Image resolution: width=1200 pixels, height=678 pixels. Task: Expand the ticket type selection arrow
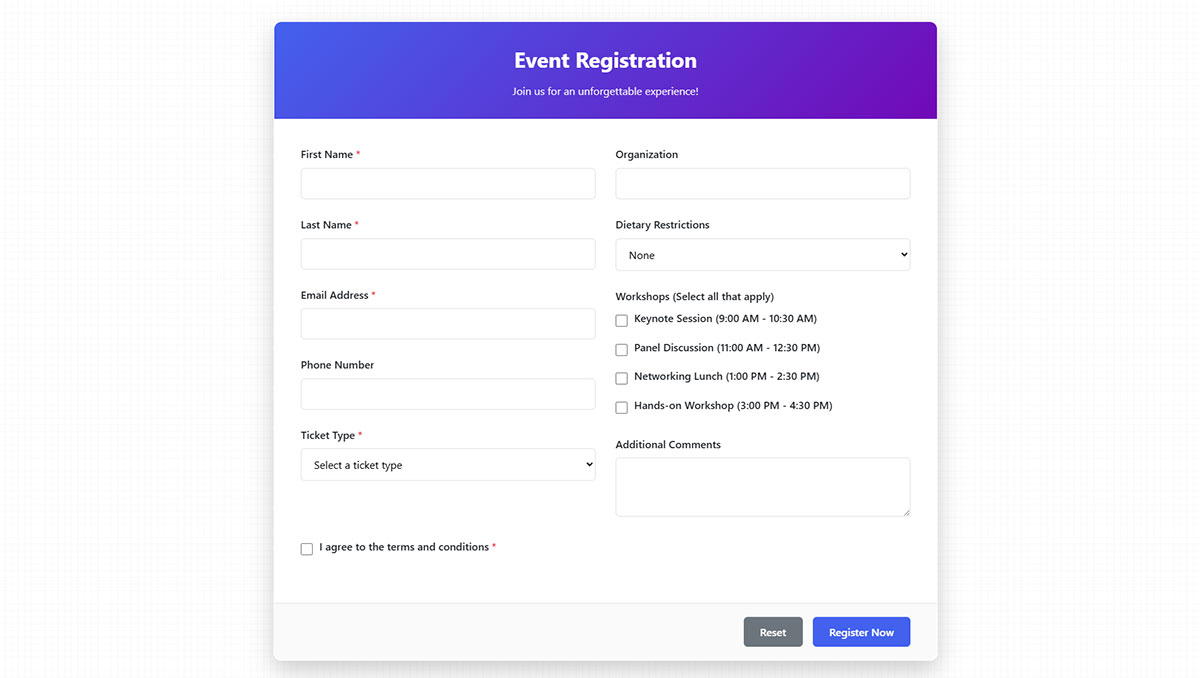[588, 464]
